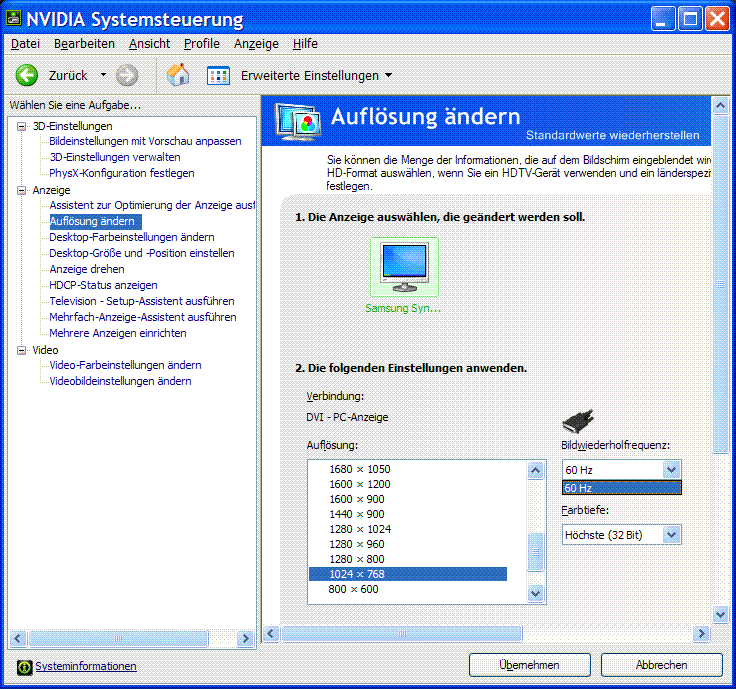Click the green Zurück back arrow icon

[27, 75]
